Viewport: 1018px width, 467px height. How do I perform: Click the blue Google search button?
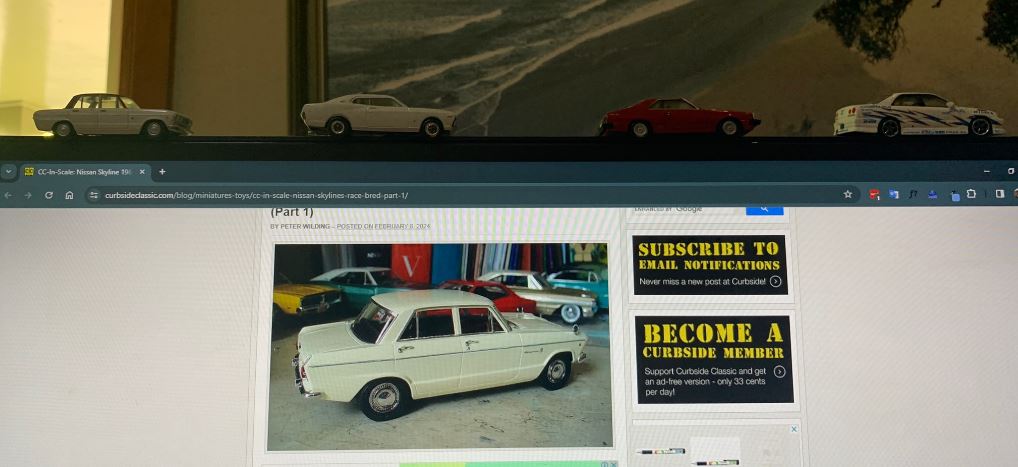[765, 210]
